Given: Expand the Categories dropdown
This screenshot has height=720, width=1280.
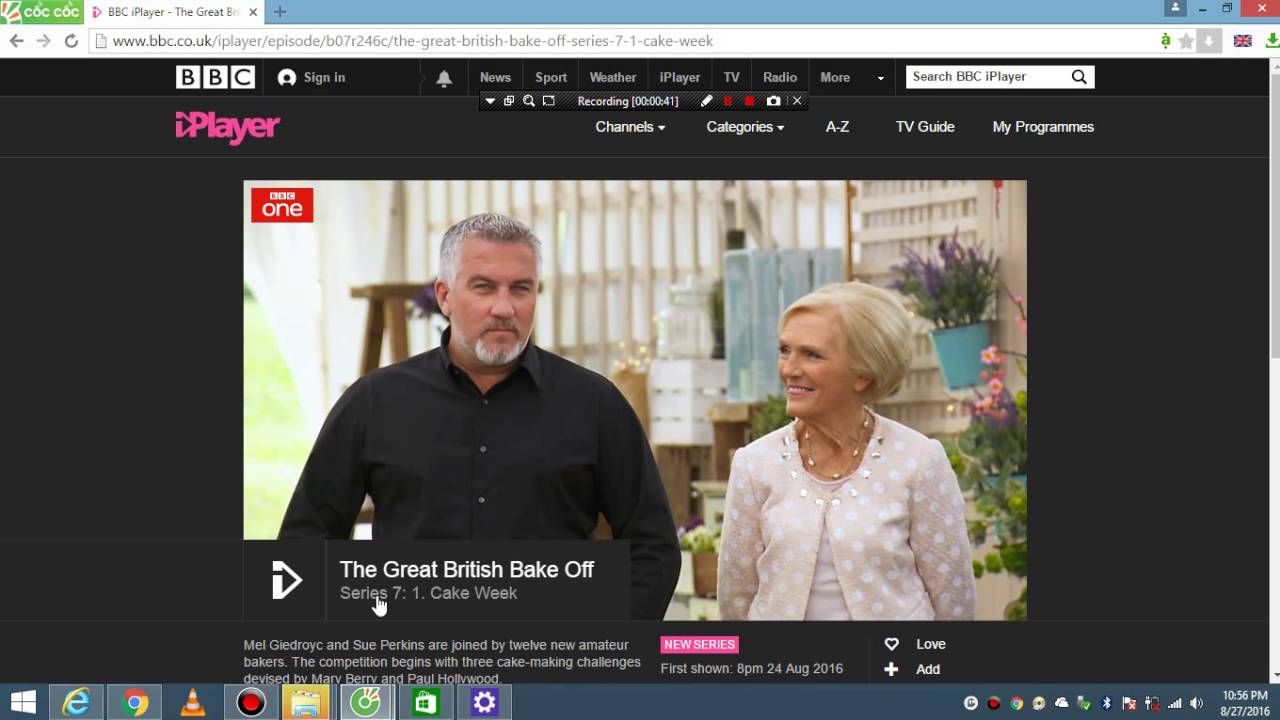Looking at the screenshot, I should (745, 127).
